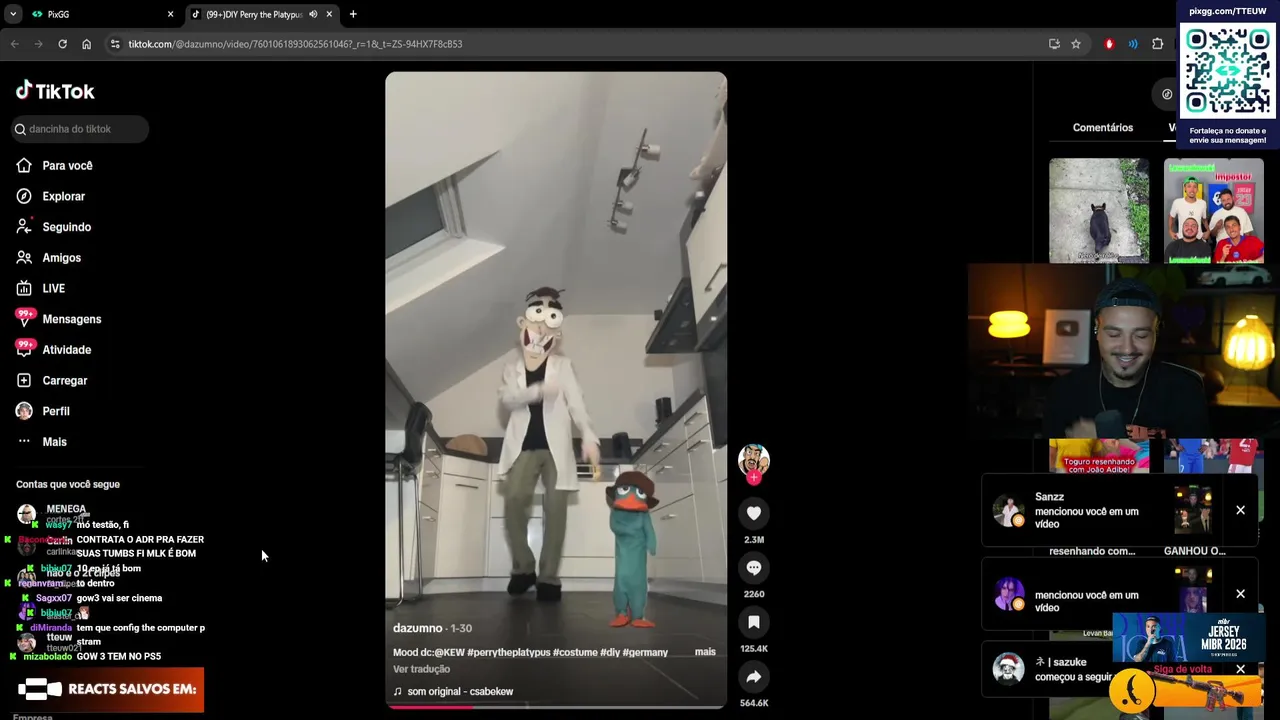Viewport: 1280px width, 720px height.
Task: Open som original - csabekew sound
Action: (453, 691)
